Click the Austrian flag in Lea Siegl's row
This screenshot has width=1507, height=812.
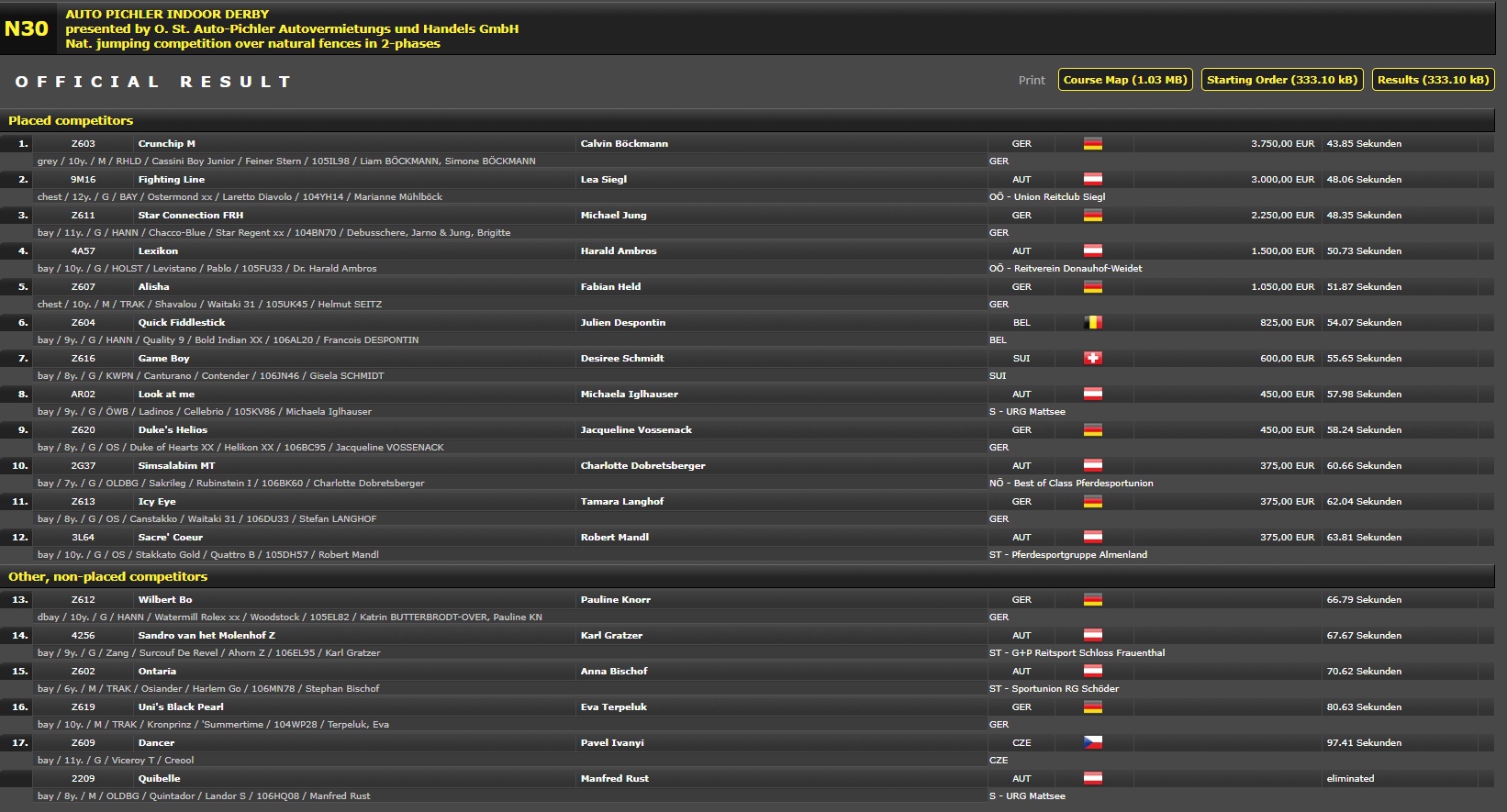1092,180
